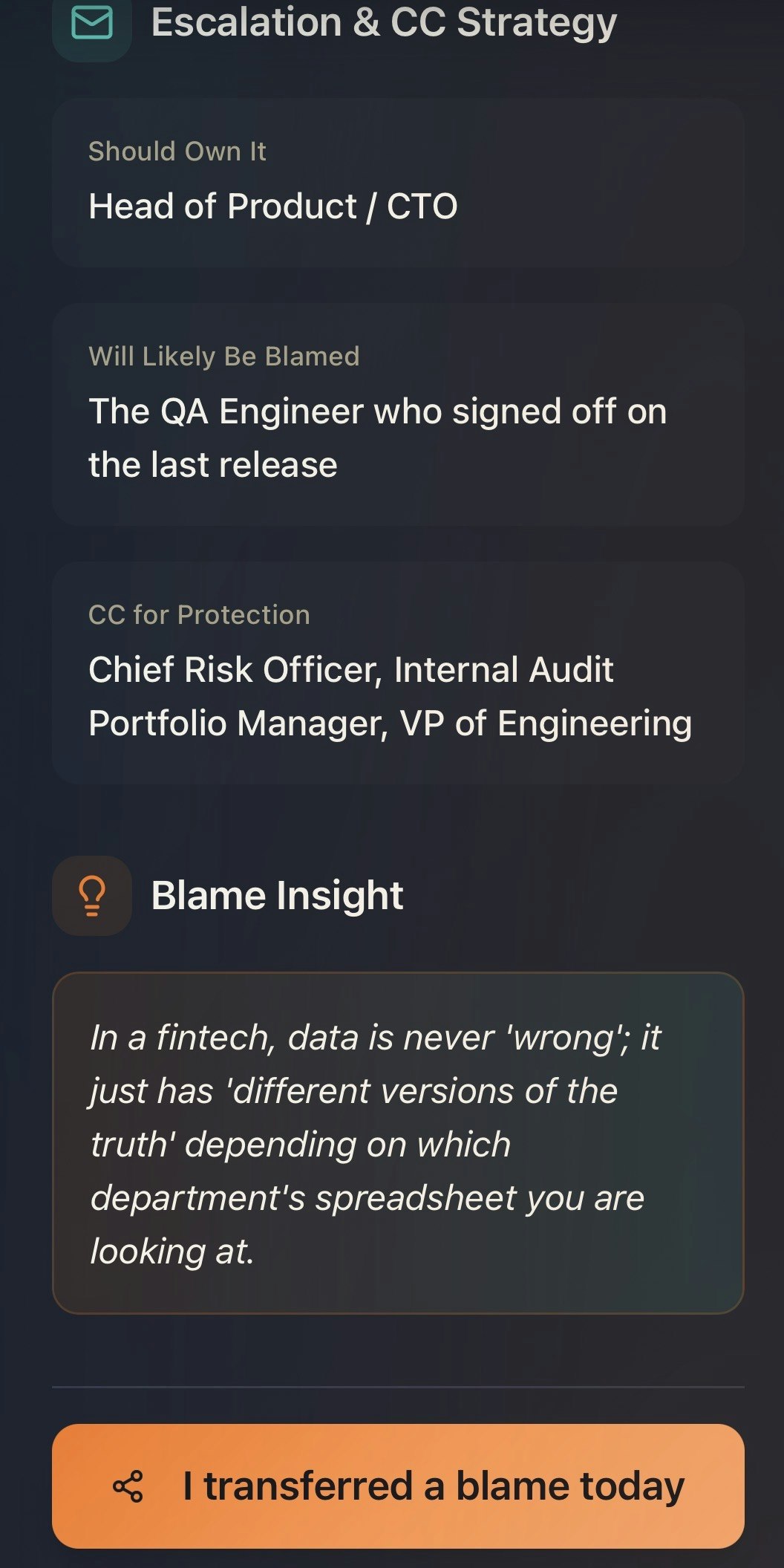Switch to the Blame Insight section

point(277,894)
